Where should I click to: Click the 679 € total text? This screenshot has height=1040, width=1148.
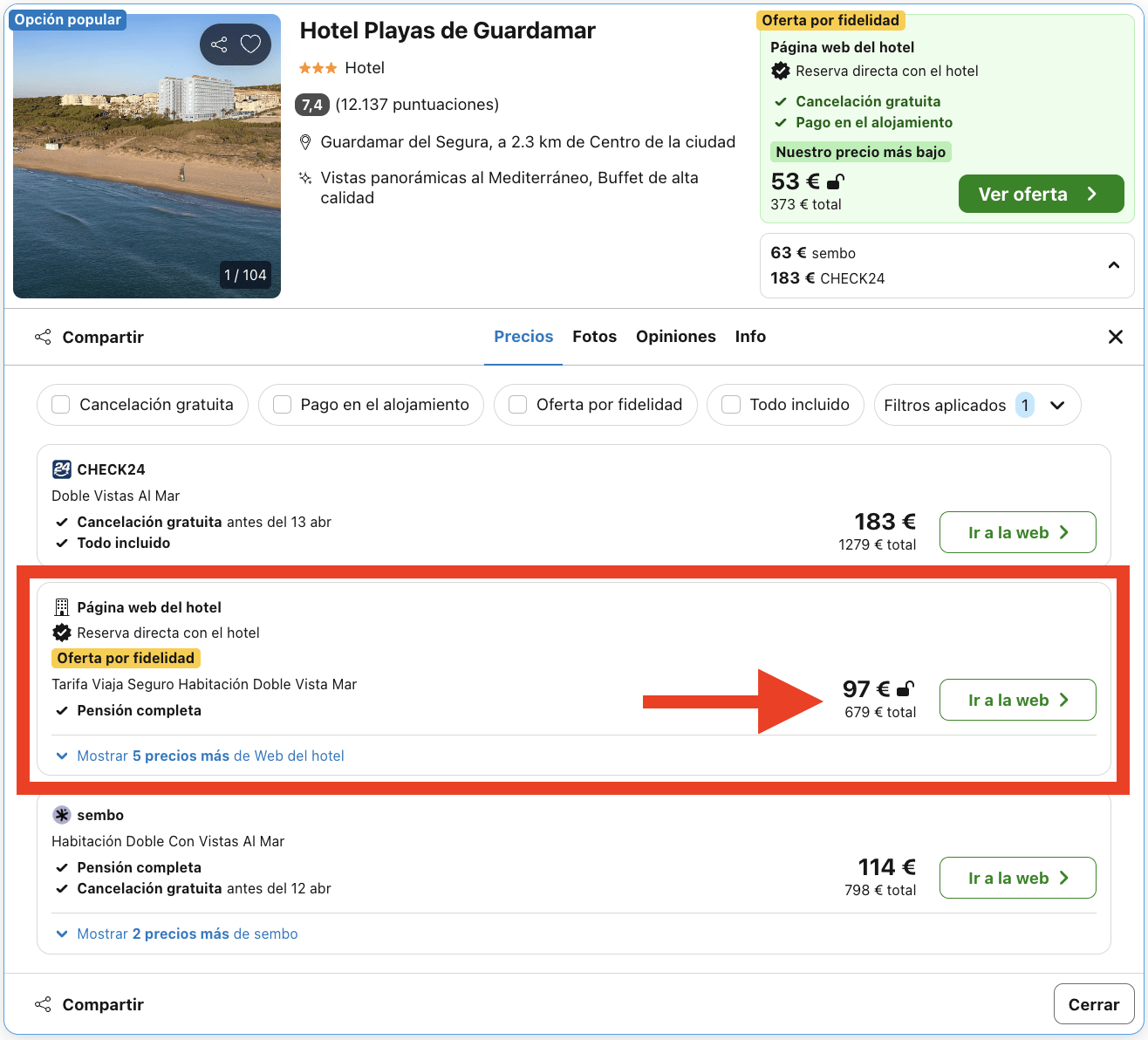[880, 712]
